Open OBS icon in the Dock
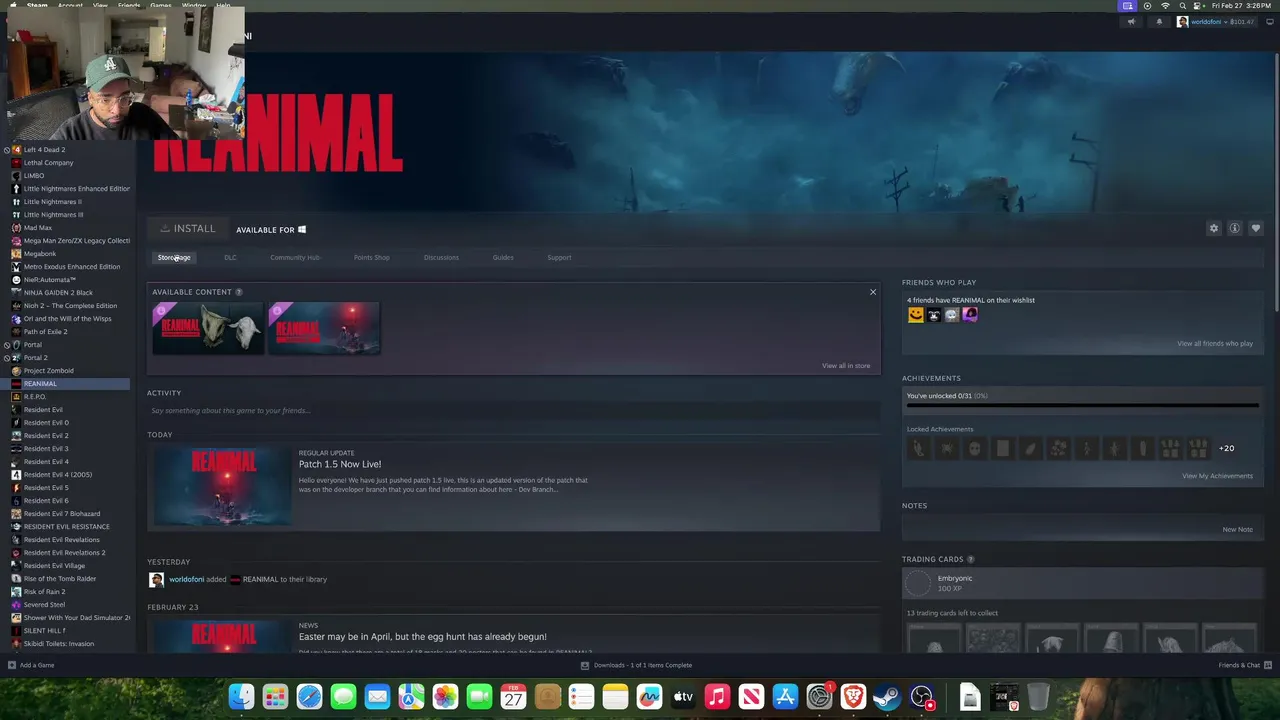 [x=921, y=696]
